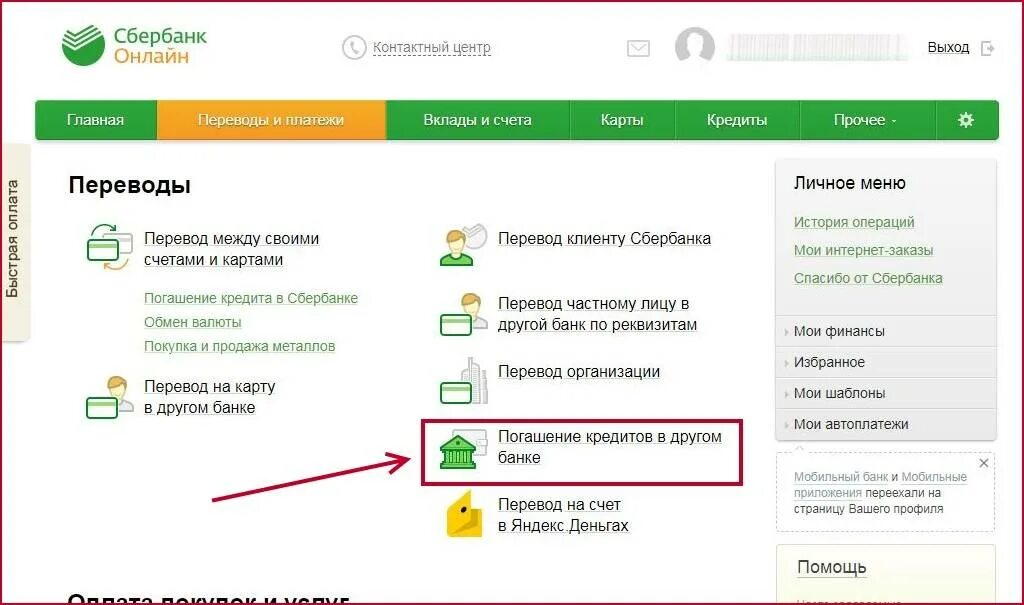Open Перевод на карту в другом банке
The height and width of the screenshot is (605, 1024).
(x=210, y=397)
